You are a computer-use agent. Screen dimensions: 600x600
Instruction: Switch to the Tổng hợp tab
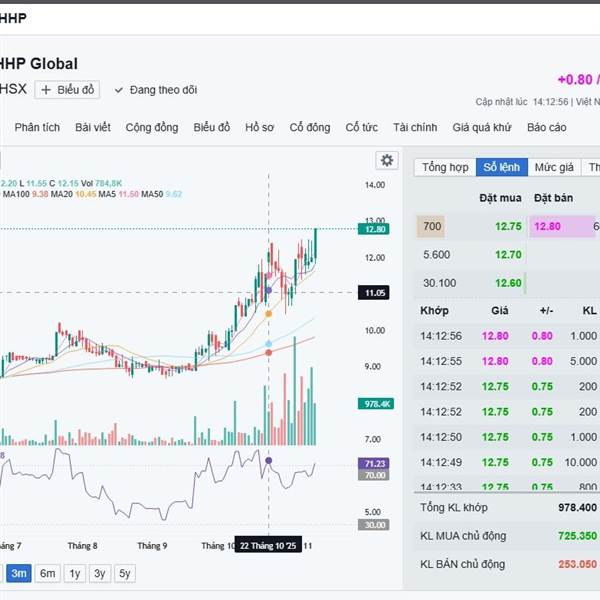[x=445, y=167]
